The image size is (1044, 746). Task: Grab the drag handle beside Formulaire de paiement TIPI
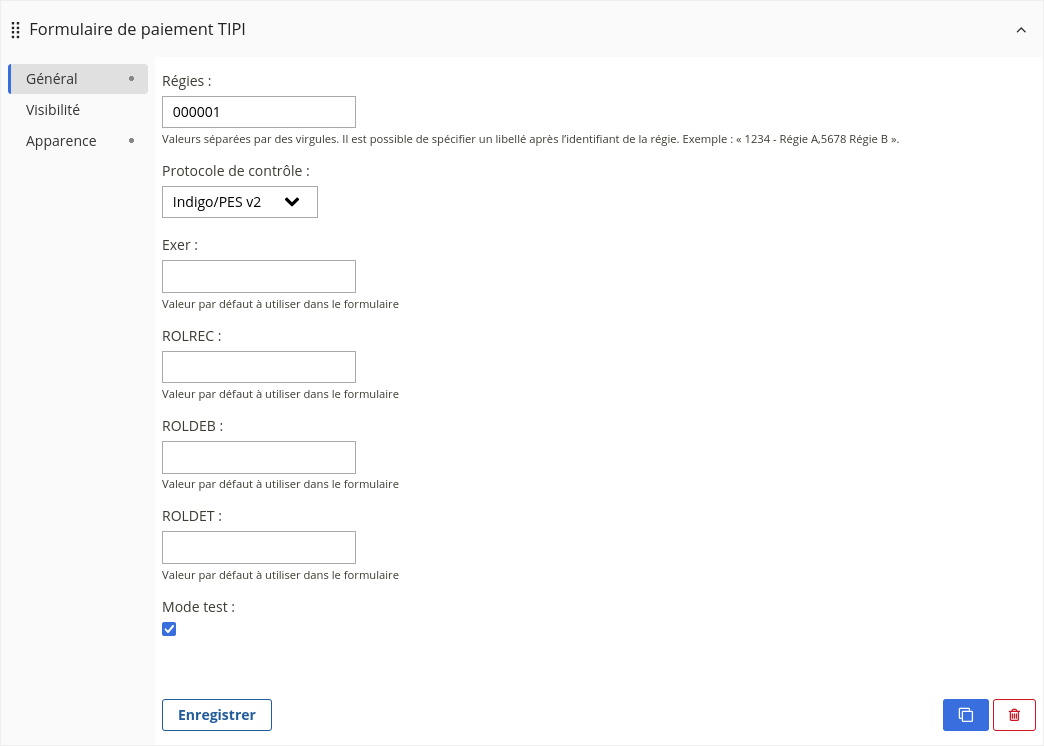(15, 30)
